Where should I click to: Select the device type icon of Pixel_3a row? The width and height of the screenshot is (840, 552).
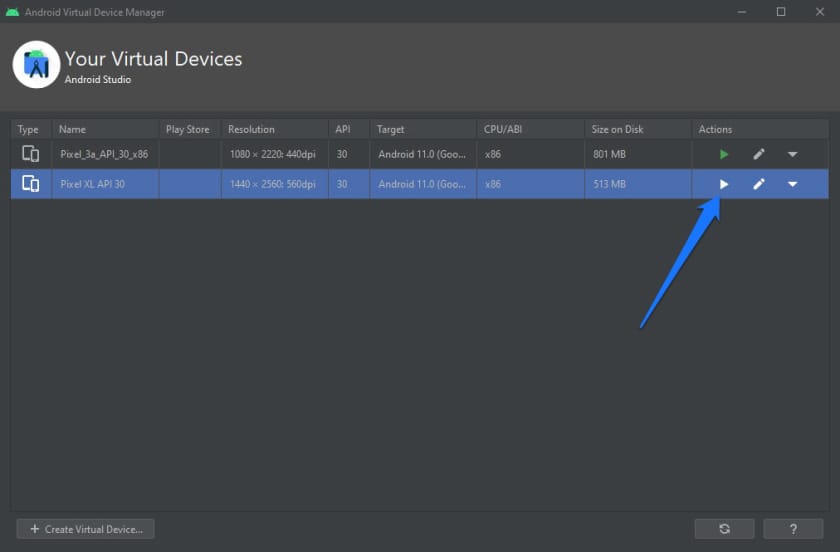31,154
